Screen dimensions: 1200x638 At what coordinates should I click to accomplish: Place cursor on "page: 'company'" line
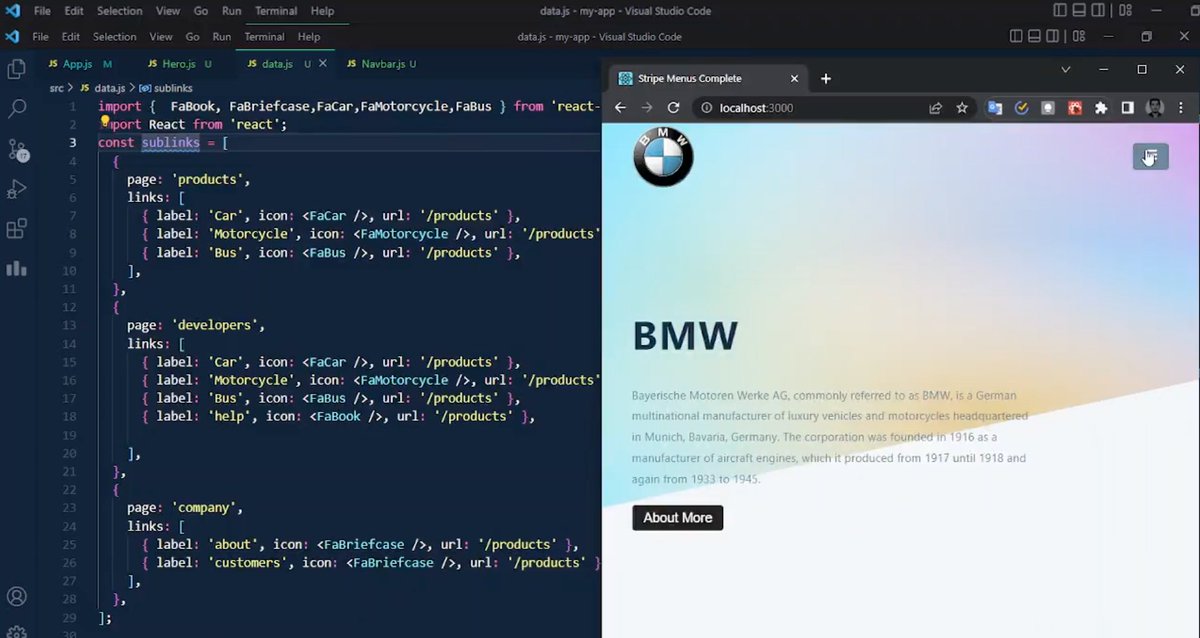coord(185,508)
